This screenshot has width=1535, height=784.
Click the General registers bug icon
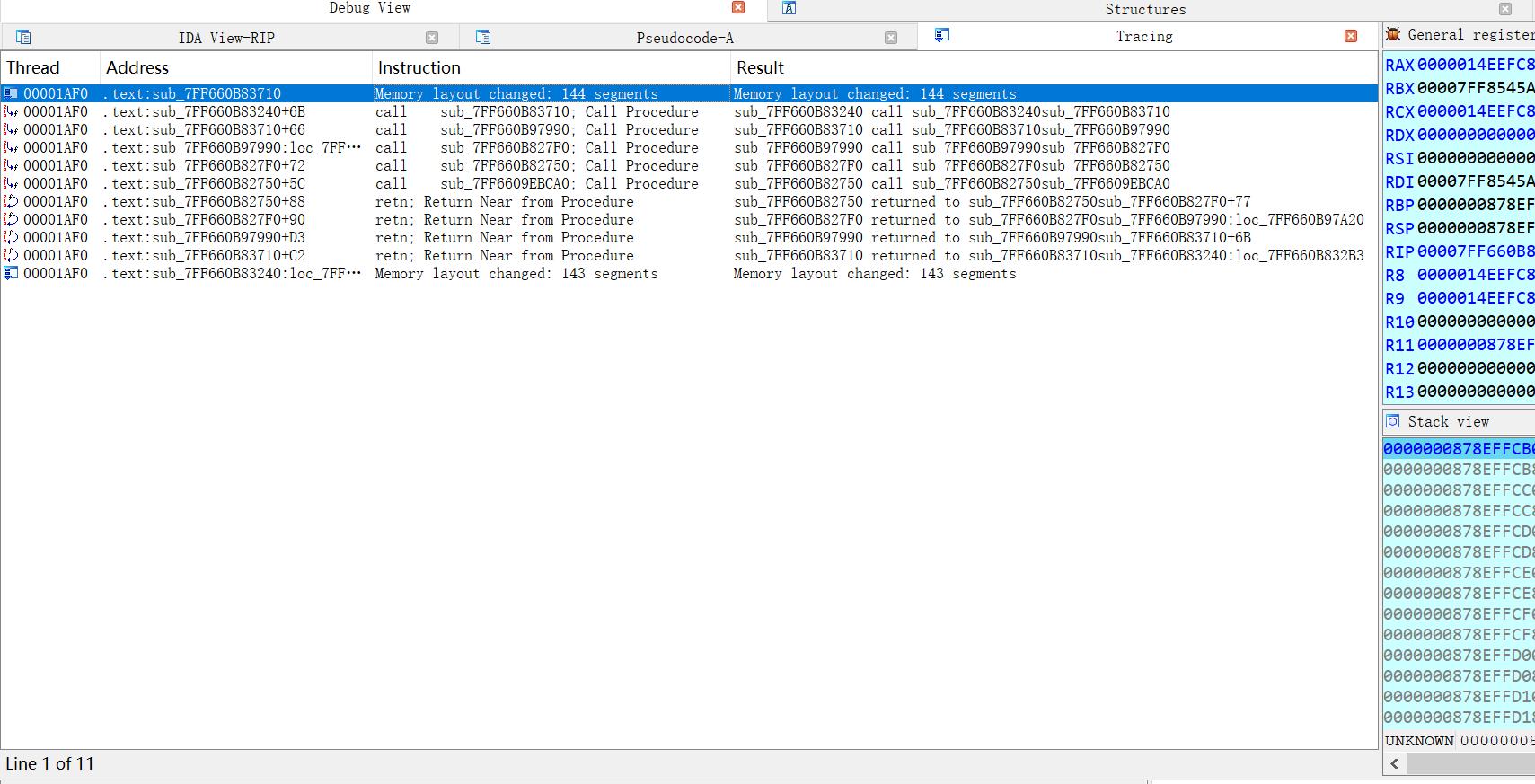tap(1393, 34)
